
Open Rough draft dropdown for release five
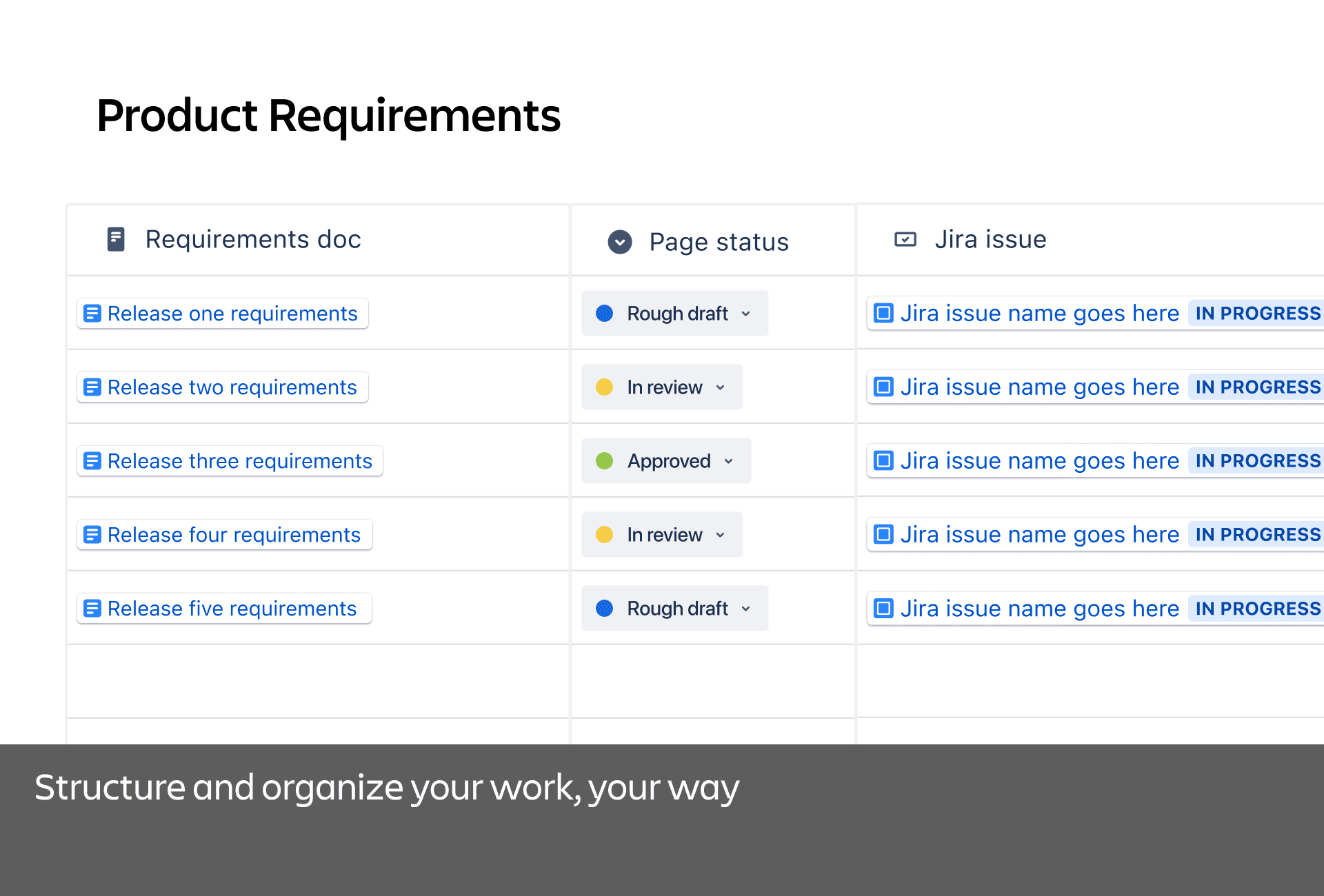[745, 609]
